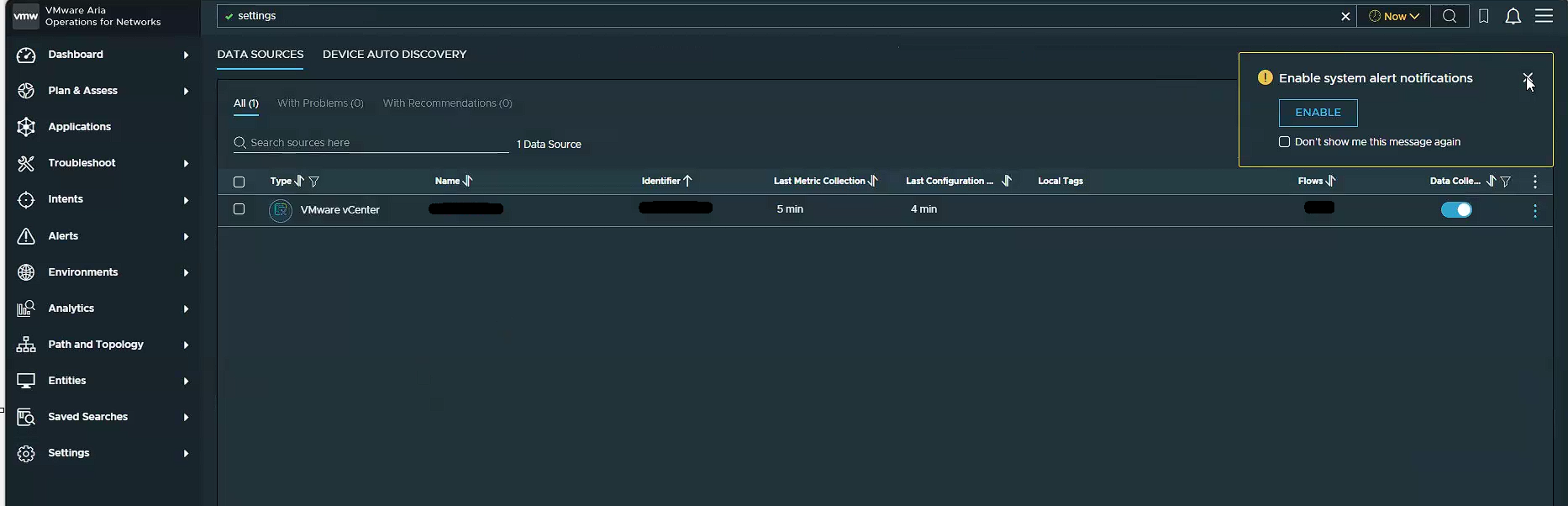Image resolution: width=1568 pixels, height=506 pixels.
Task: Expand the Environments submenu arrow
Action: click(186, 273)
